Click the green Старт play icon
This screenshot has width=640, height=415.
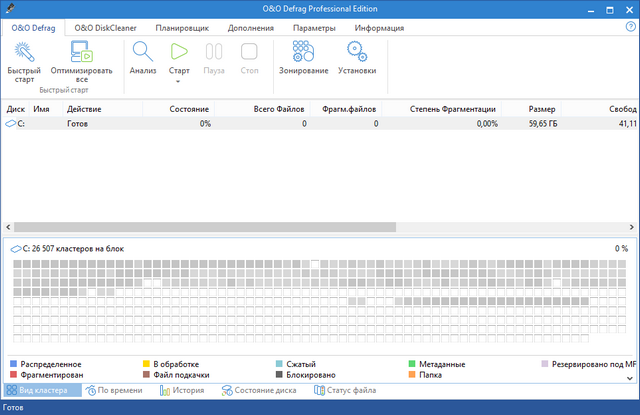pyautogui.click(x=180, y=51)
